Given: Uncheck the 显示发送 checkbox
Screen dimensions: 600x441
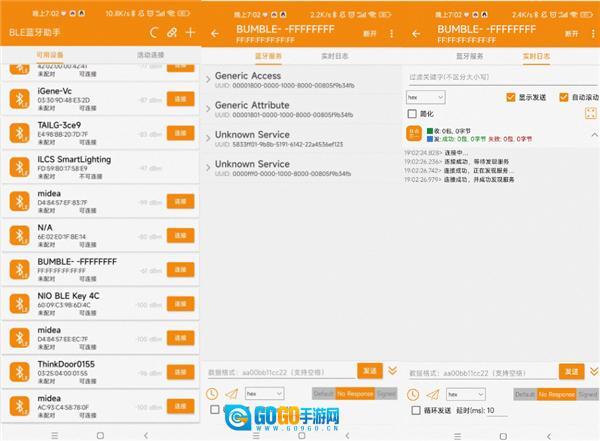Looking at the screenshot, I should (x=513, y=97).
